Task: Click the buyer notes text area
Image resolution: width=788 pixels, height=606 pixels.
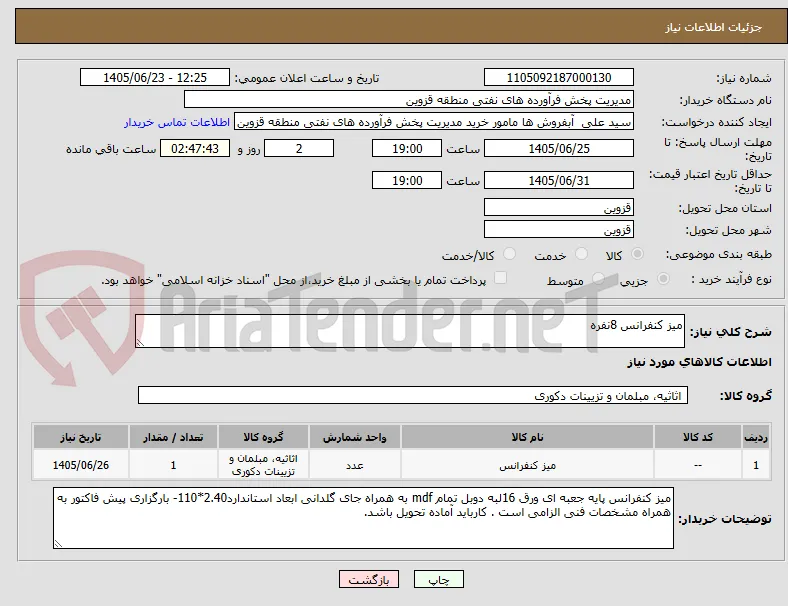Action: [363, 518]
